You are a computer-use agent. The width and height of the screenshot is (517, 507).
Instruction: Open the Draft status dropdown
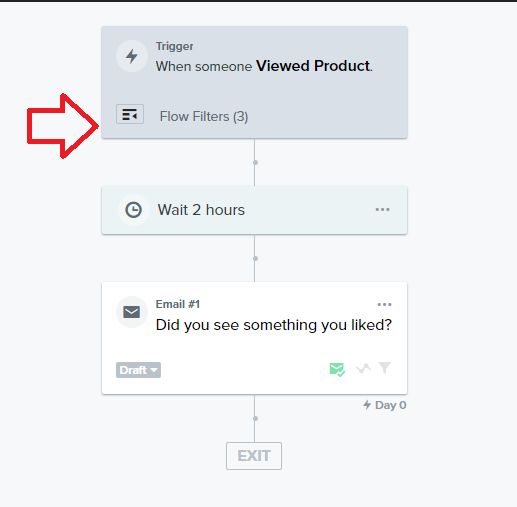(138, 370)
